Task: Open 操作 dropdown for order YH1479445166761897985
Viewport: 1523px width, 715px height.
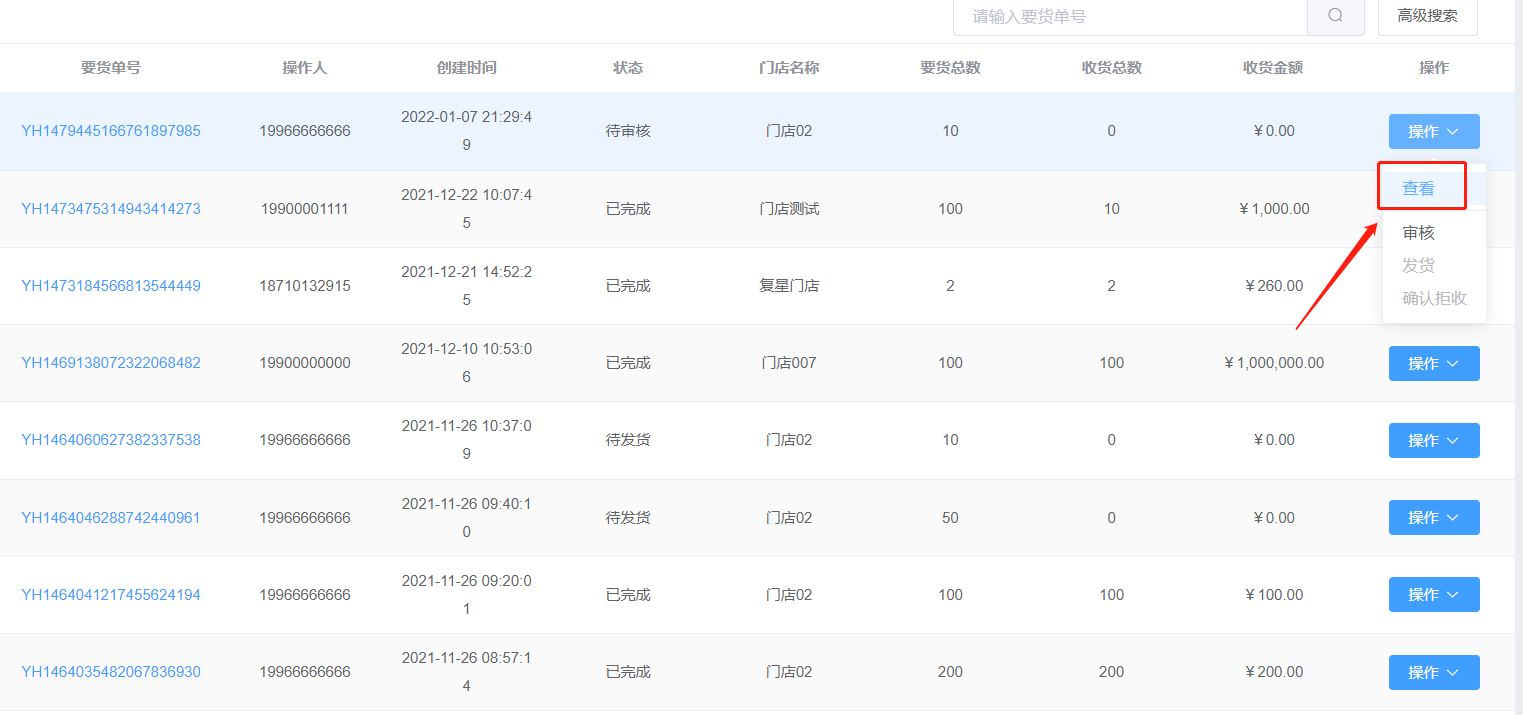Action: (x=1434, y=132)
